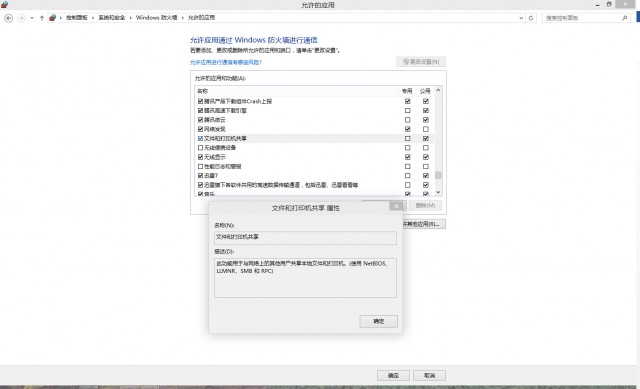Click the 取消 button at bottom

tap(429, 376)
